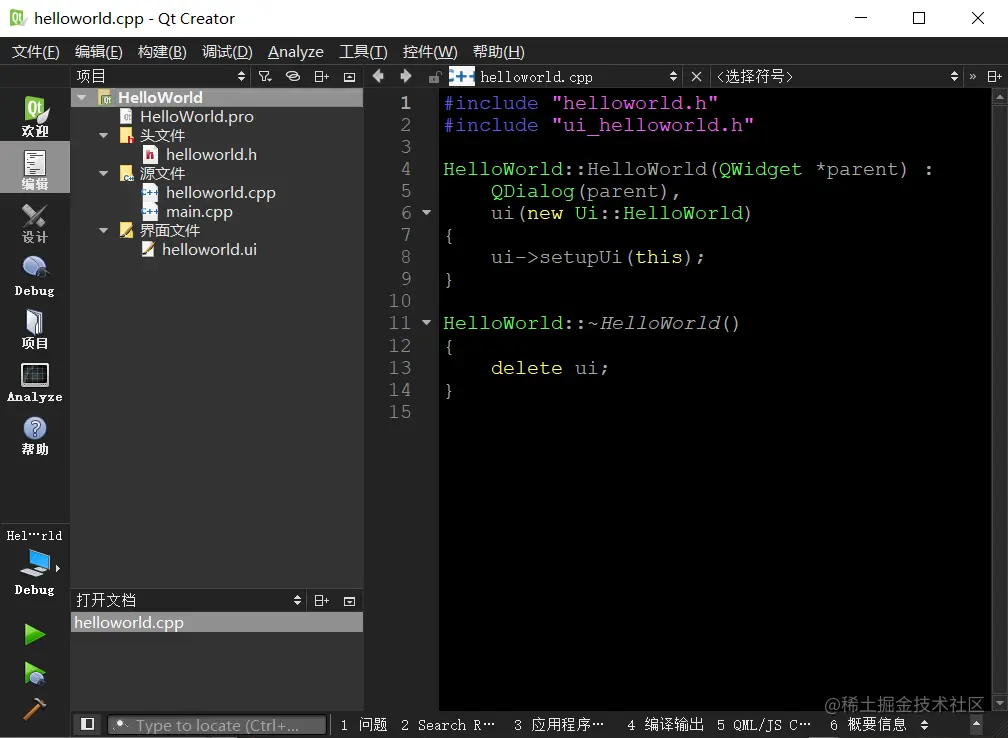Viewport: 1008px width, 738px height.
Task: Open the 文件(F) menu
Action: pyautogui.click(x=35, y=51)
